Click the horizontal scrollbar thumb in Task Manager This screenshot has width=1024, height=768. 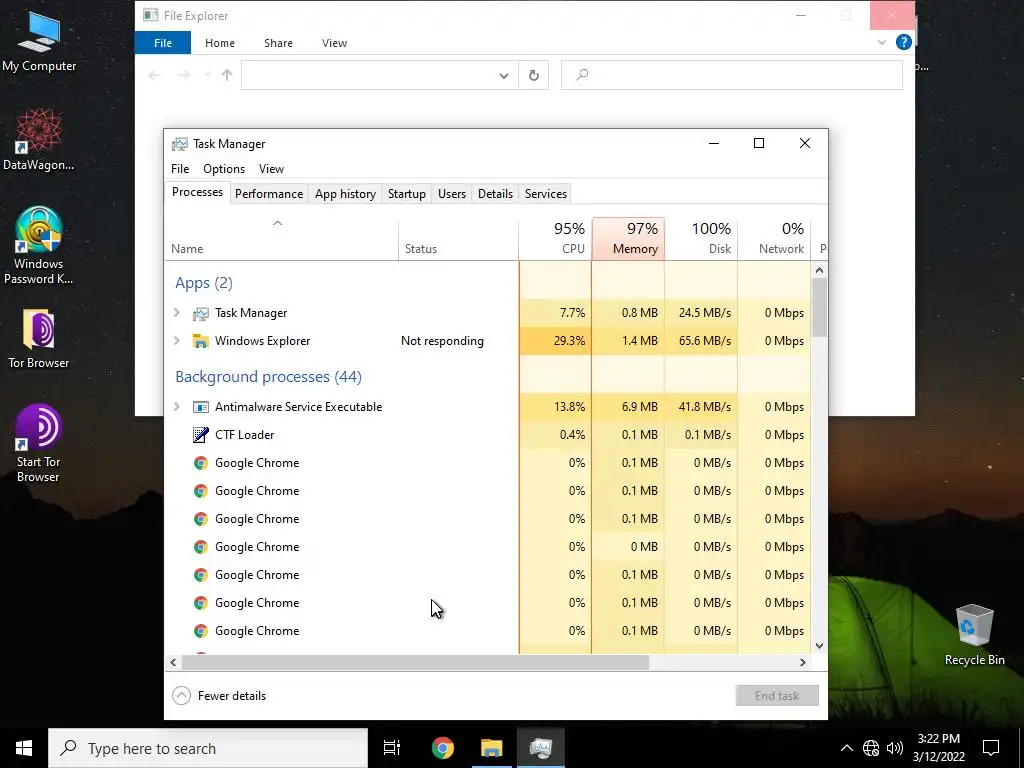tap(415, 662)
